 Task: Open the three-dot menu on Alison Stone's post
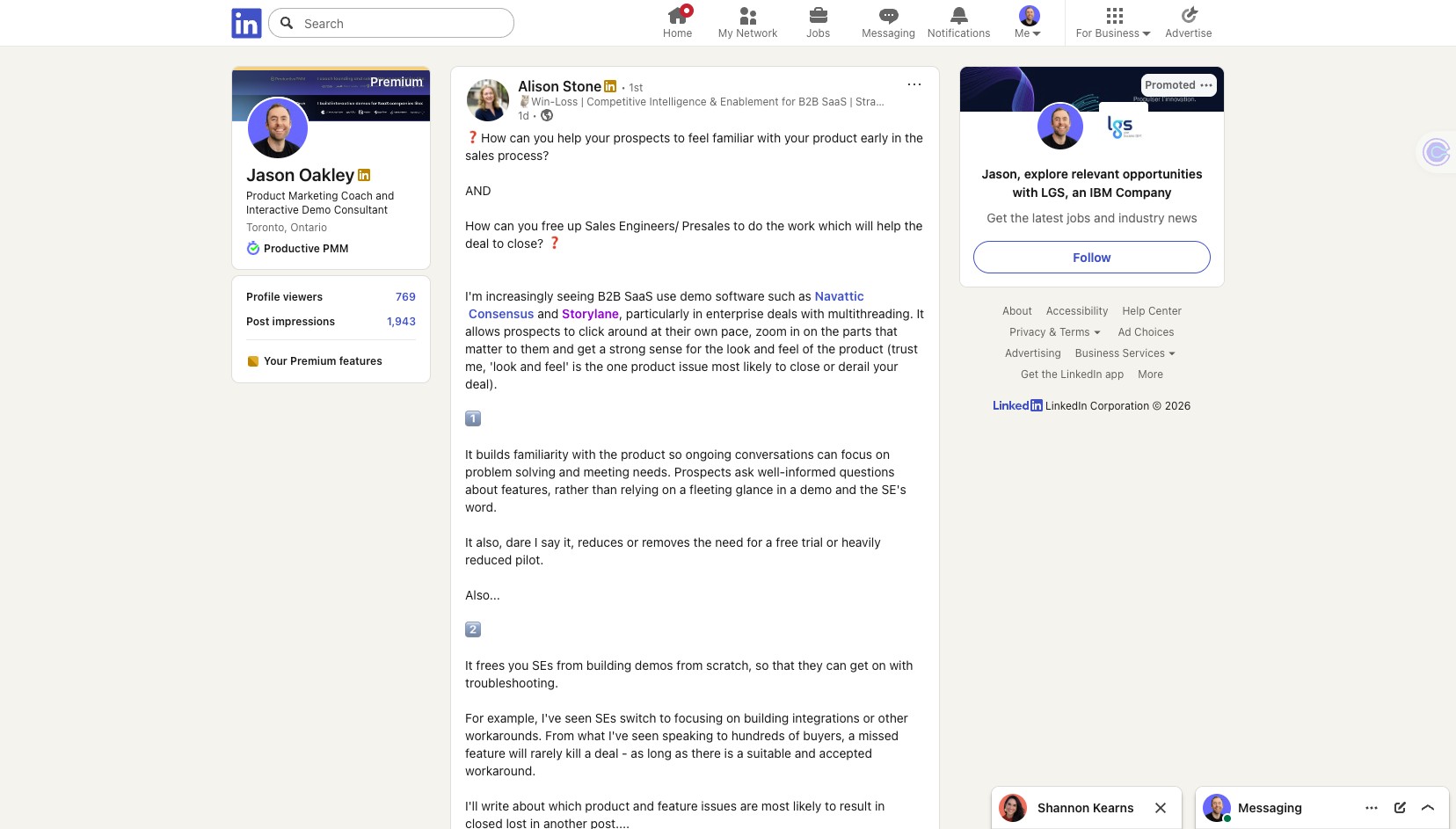[x=914, y=84]
